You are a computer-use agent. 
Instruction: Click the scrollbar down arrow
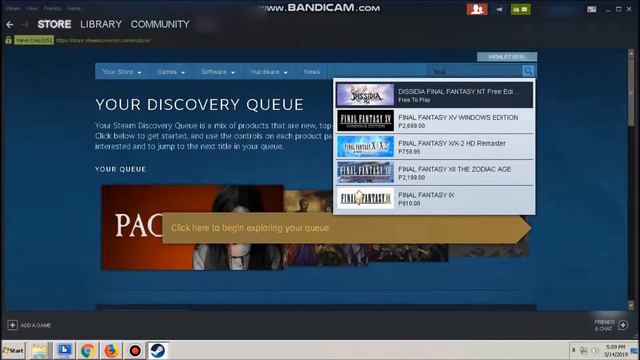pyautogui.click(x=631, y=305)
